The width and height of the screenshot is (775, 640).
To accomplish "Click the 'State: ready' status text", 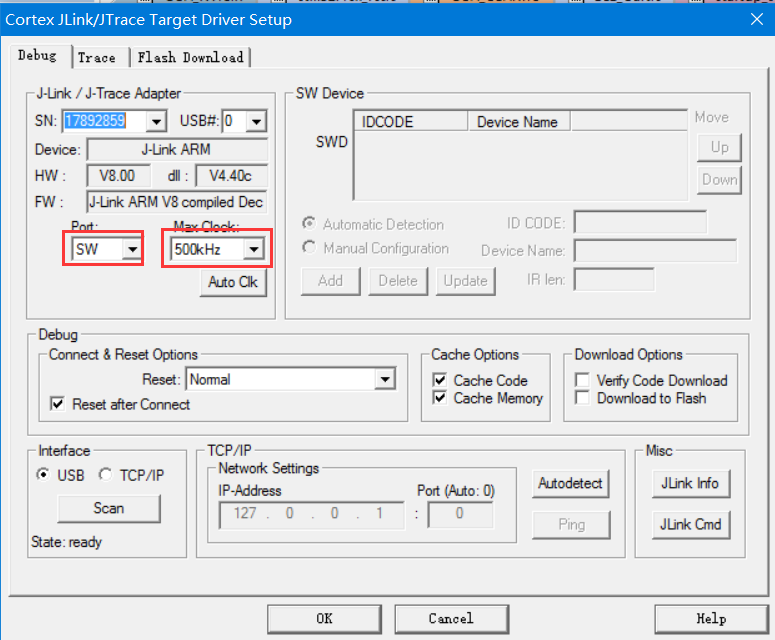I will click(x=67, y=542).
